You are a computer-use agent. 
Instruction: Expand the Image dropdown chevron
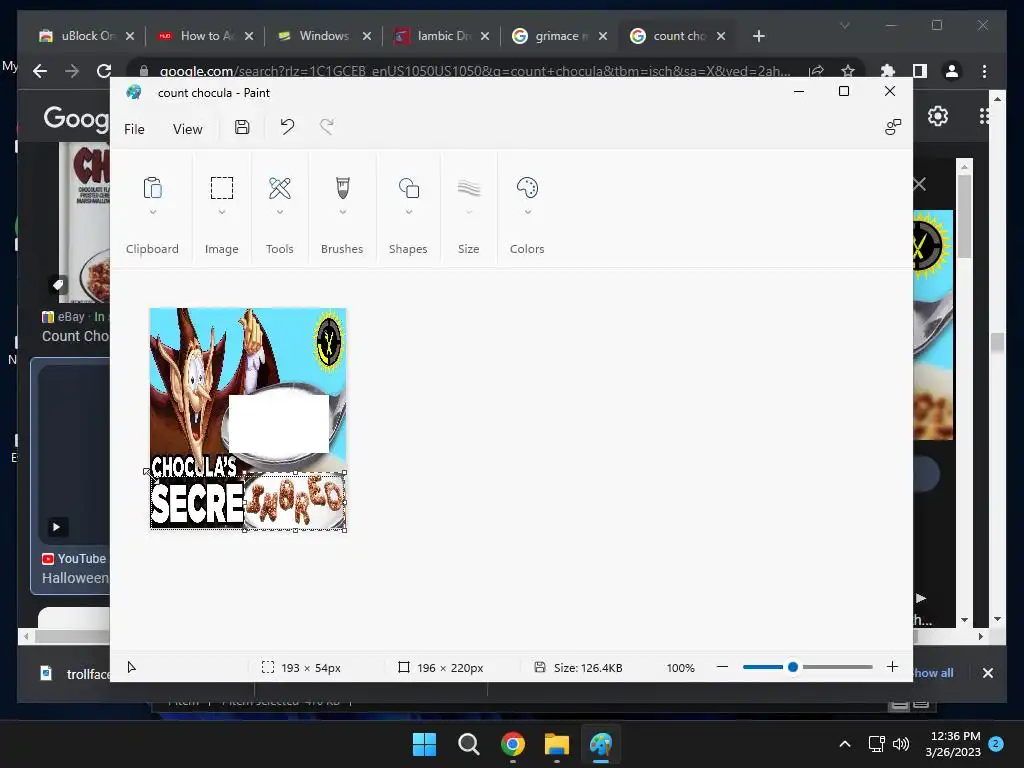[222, 212]
